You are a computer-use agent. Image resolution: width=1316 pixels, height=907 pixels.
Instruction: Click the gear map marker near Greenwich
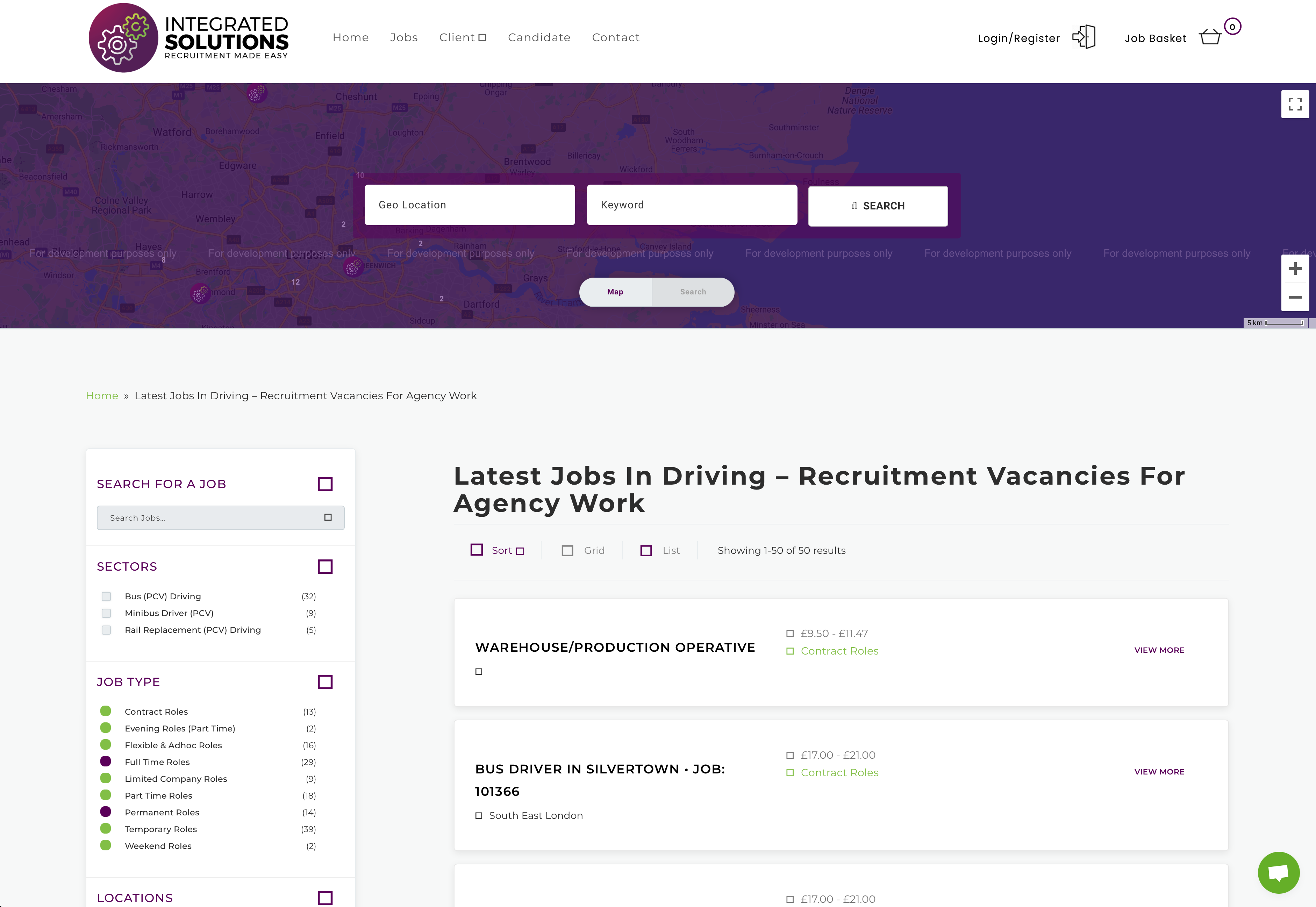click(353, 266)
